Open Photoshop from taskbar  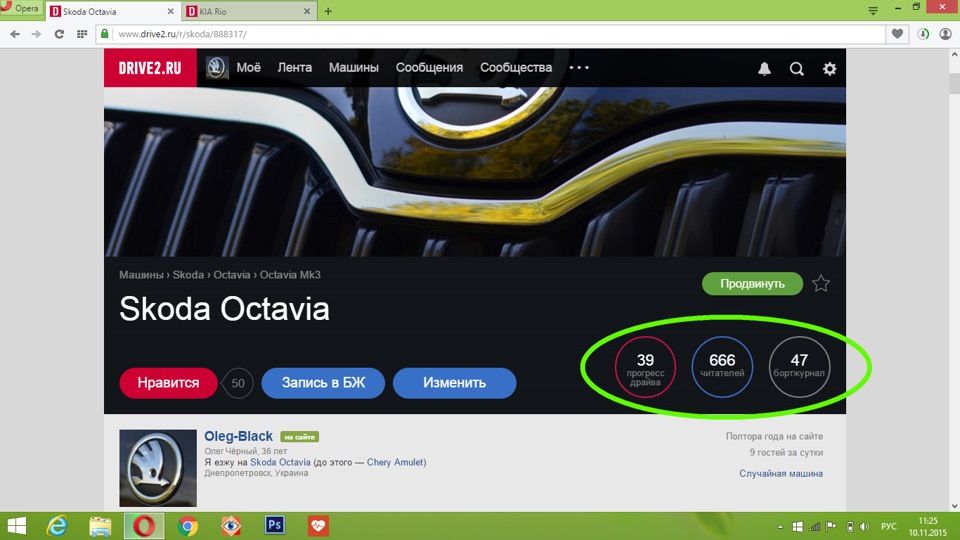click(274, 525)
